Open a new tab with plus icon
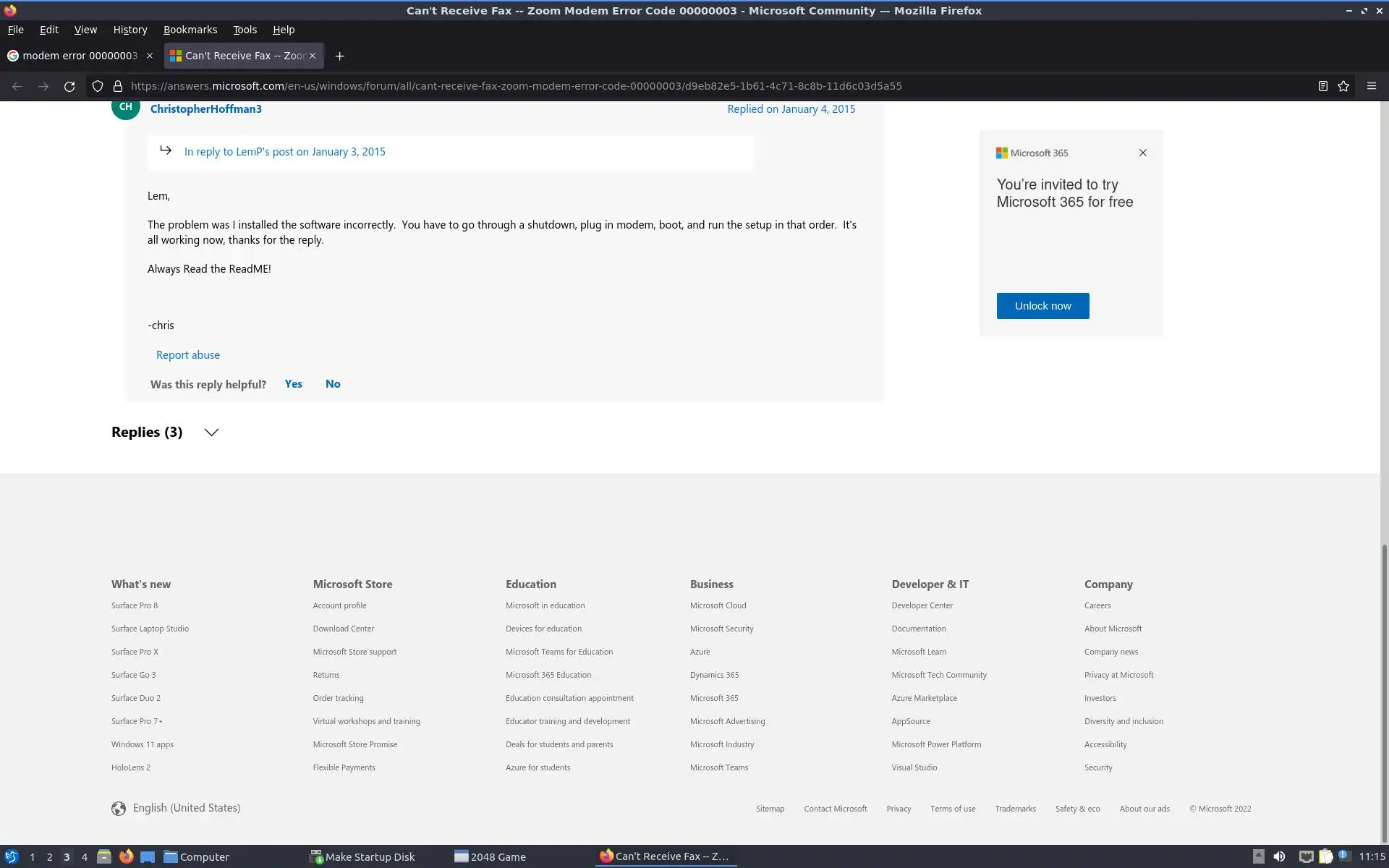The height and width of the screenshot is (868, 1389). tap(339, 56)
